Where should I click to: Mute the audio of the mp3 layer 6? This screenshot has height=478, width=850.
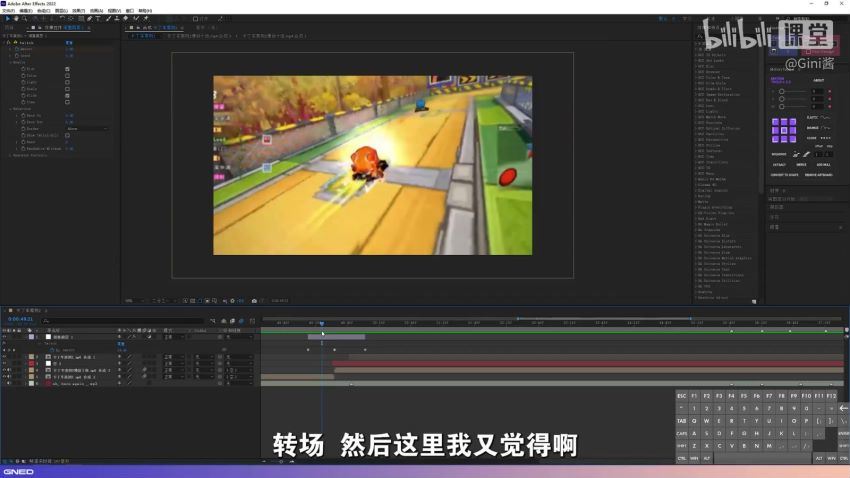(x=8, y=383)
